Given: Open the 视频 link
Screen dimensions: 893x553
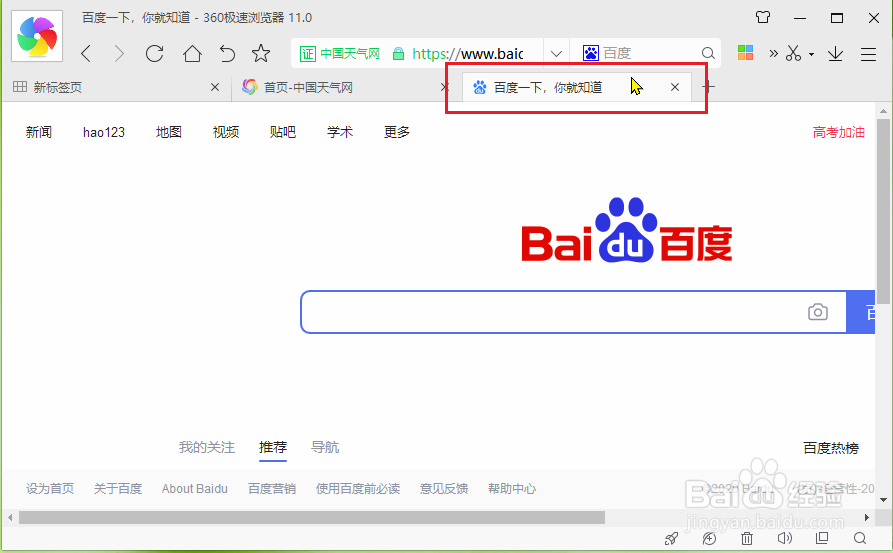Looking at the screenshot, I should click(226, 132).
